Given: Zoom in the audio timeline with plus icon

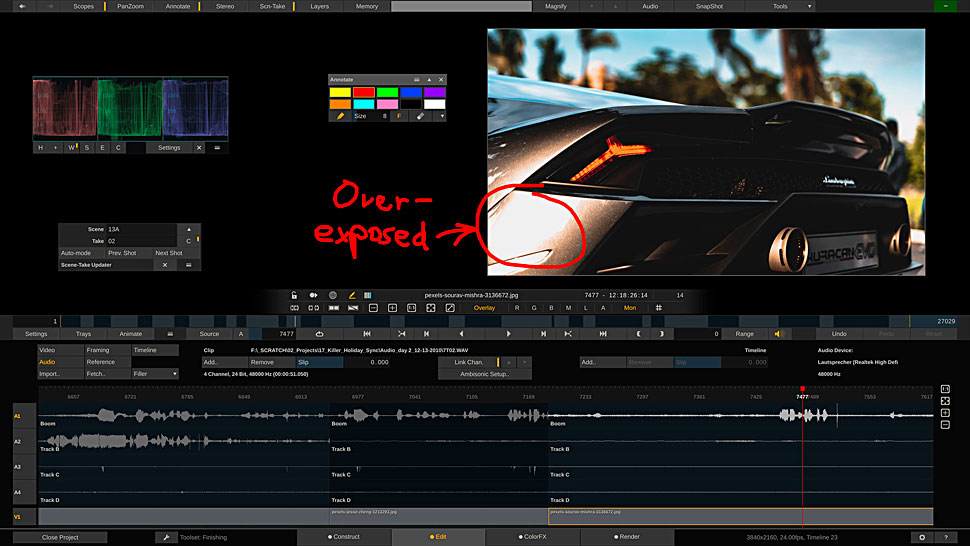Looking at the screenshot, I should (945, 412).
